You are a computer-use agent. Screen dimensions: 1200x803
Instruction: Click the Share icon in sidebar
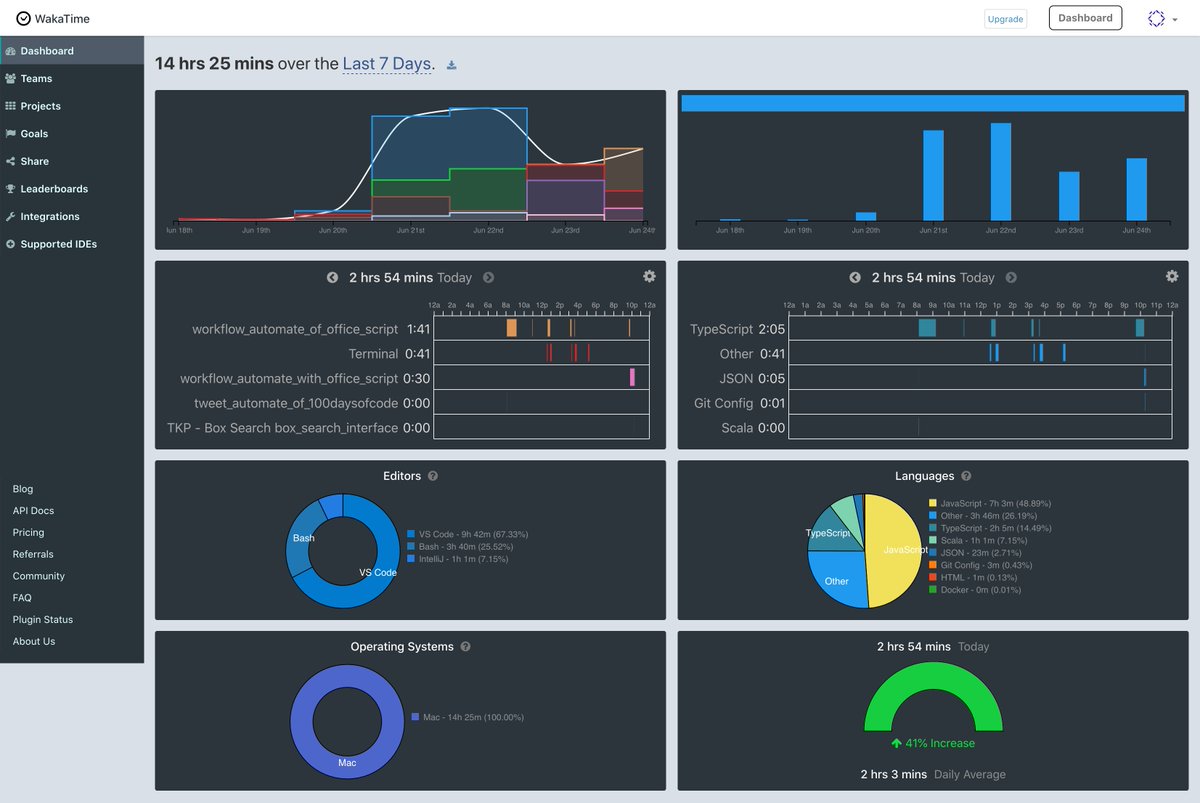point(11,161)
